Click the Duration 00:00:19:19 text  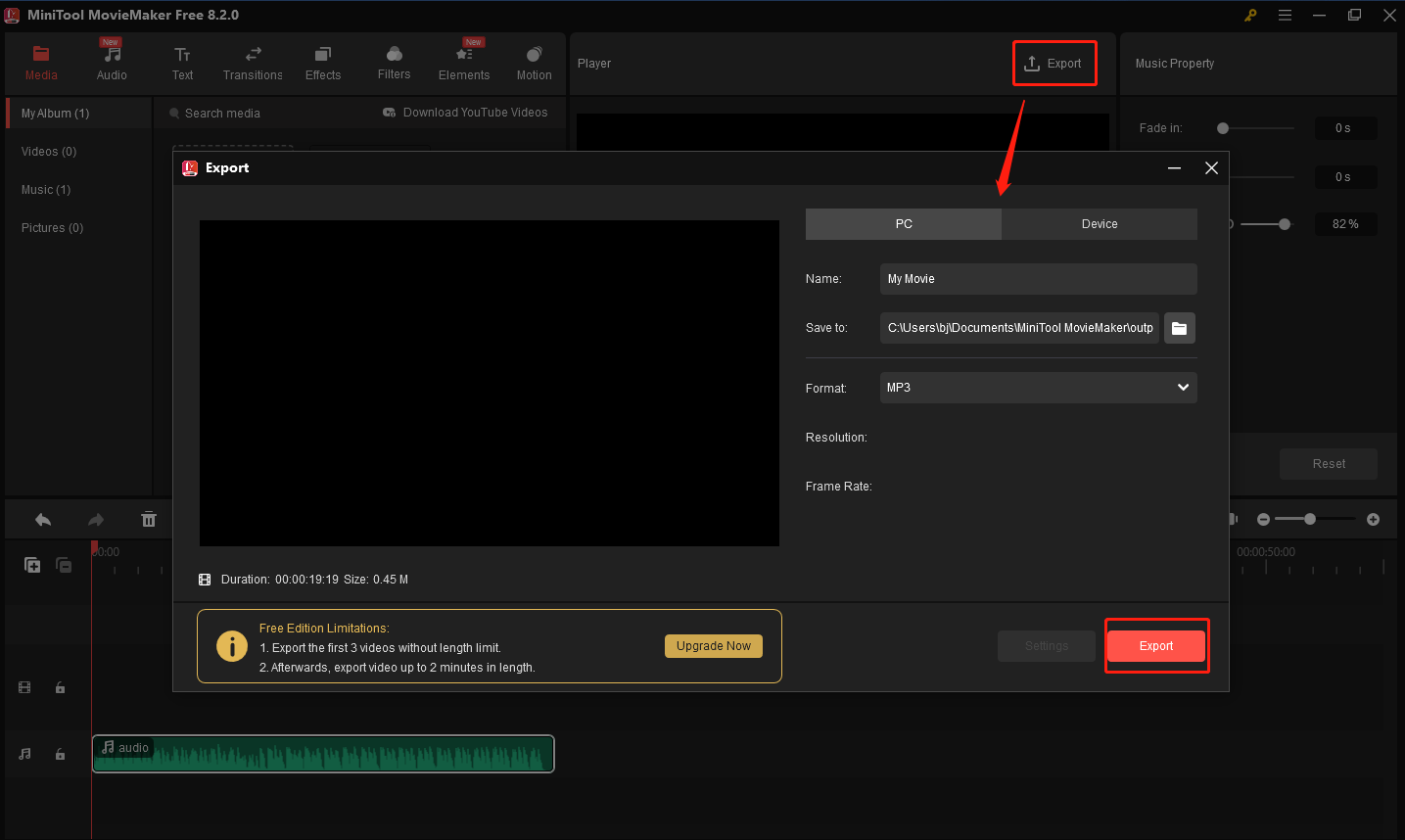pyautogui.click(x=280, y=580)
